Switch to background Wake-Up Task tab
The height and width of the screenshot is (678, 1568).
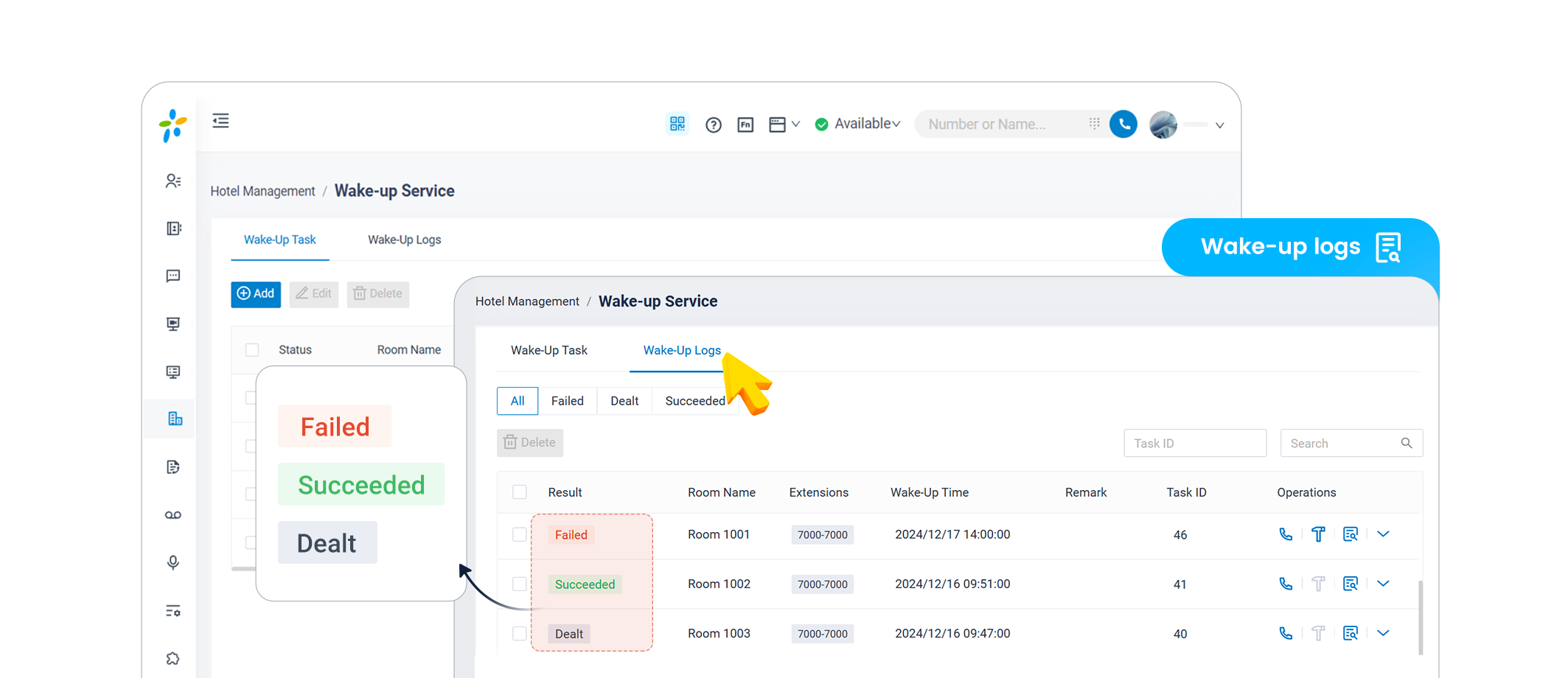click(279, 240)
